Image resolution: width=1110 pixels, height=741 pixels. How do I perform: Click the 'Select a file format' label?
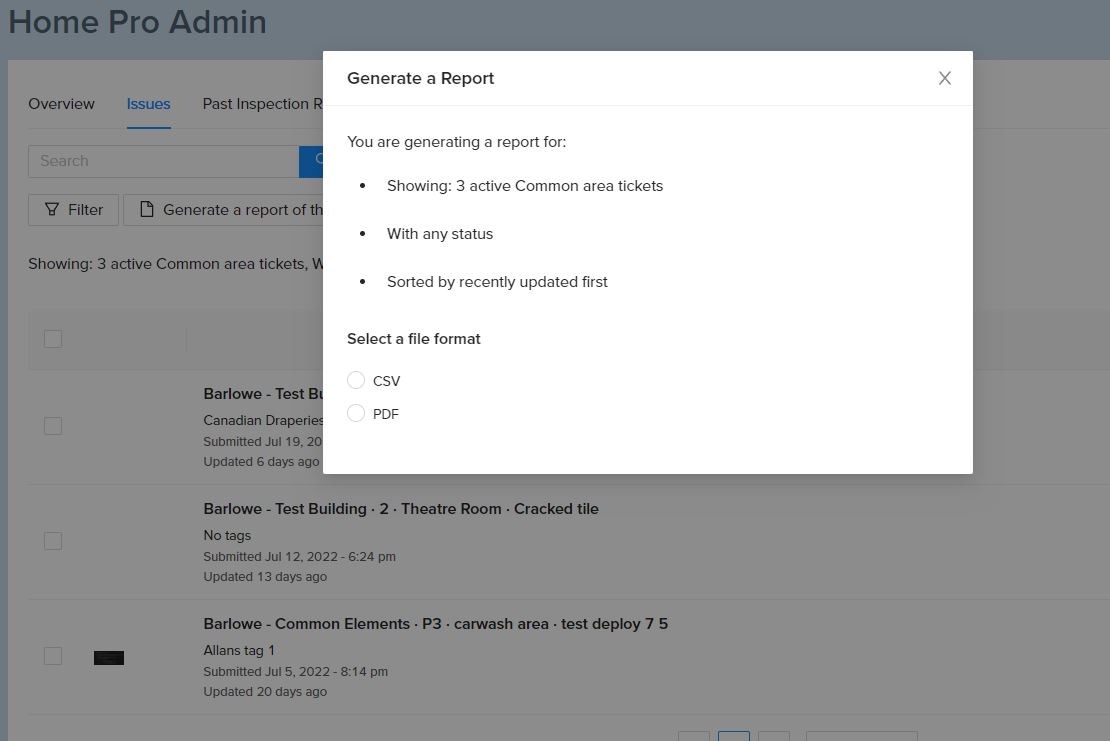click(x=413, y=339)
